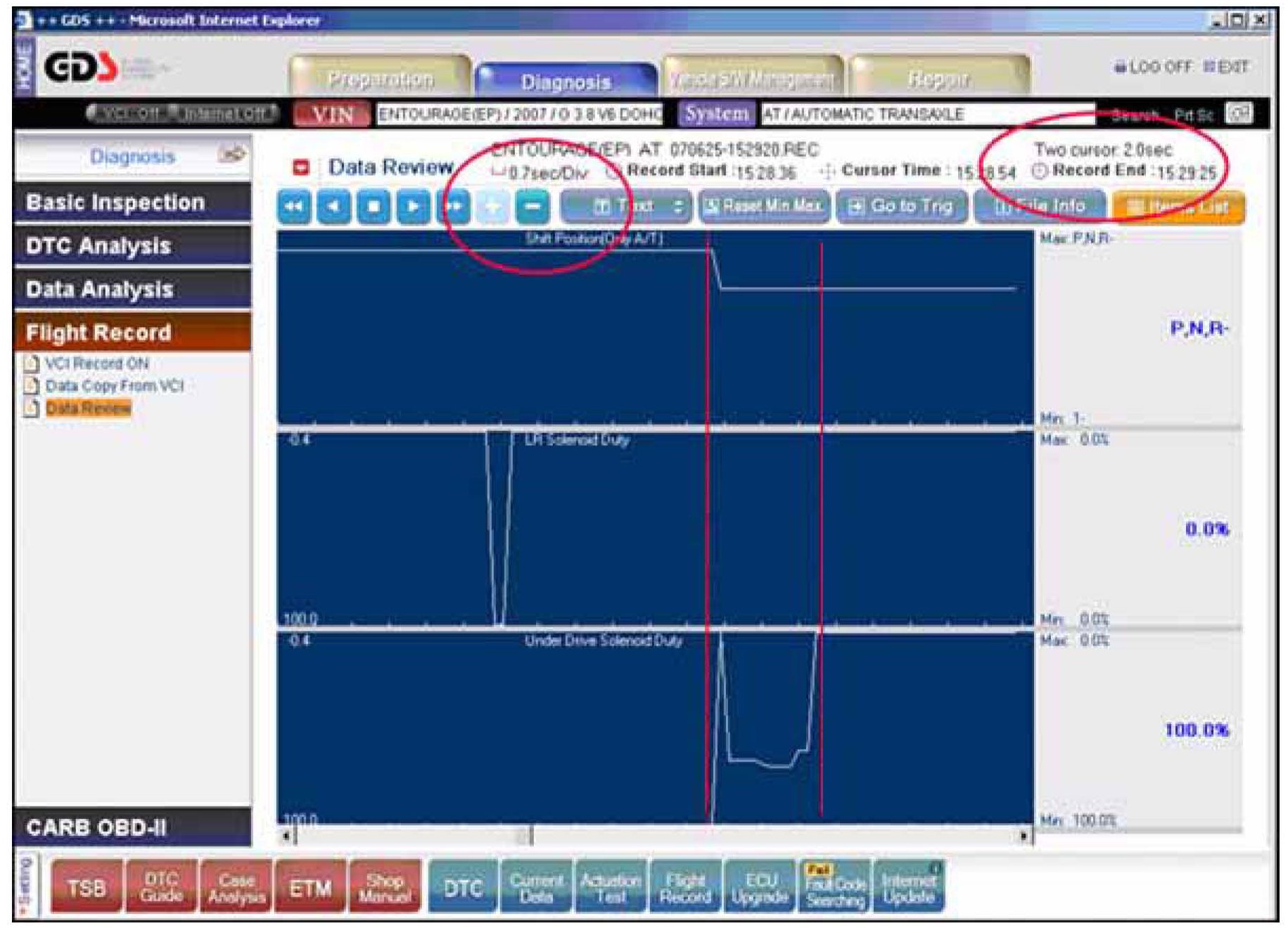Click the step backward button
This screenshot has width=1288, height=933.
pos(334,207)
